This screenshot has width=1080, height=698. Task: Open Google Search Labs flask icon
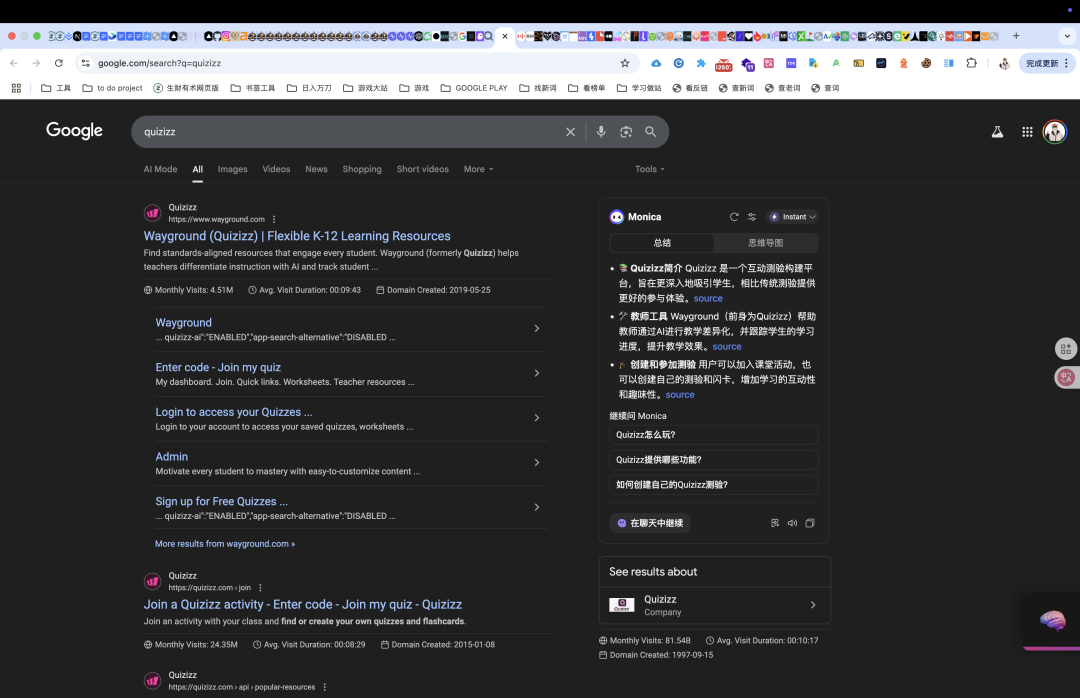click(x=997, y=132)
